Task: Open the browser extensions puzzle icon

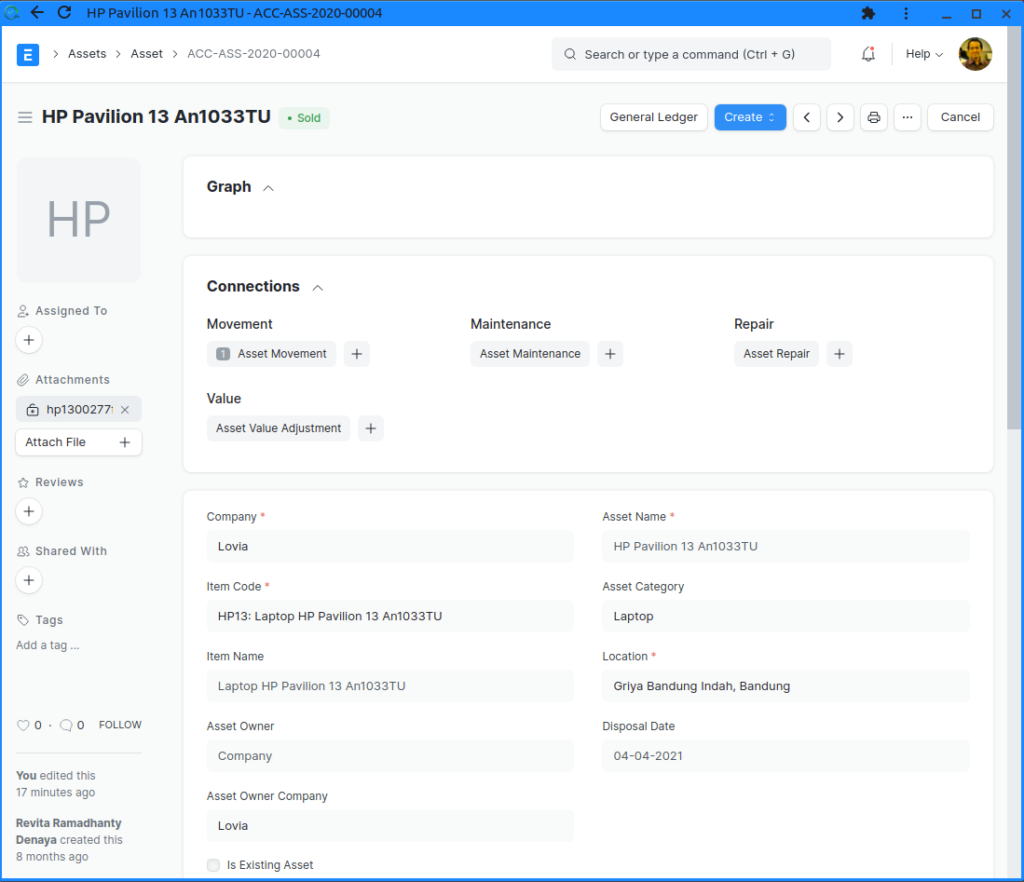Action: [868, 13]
